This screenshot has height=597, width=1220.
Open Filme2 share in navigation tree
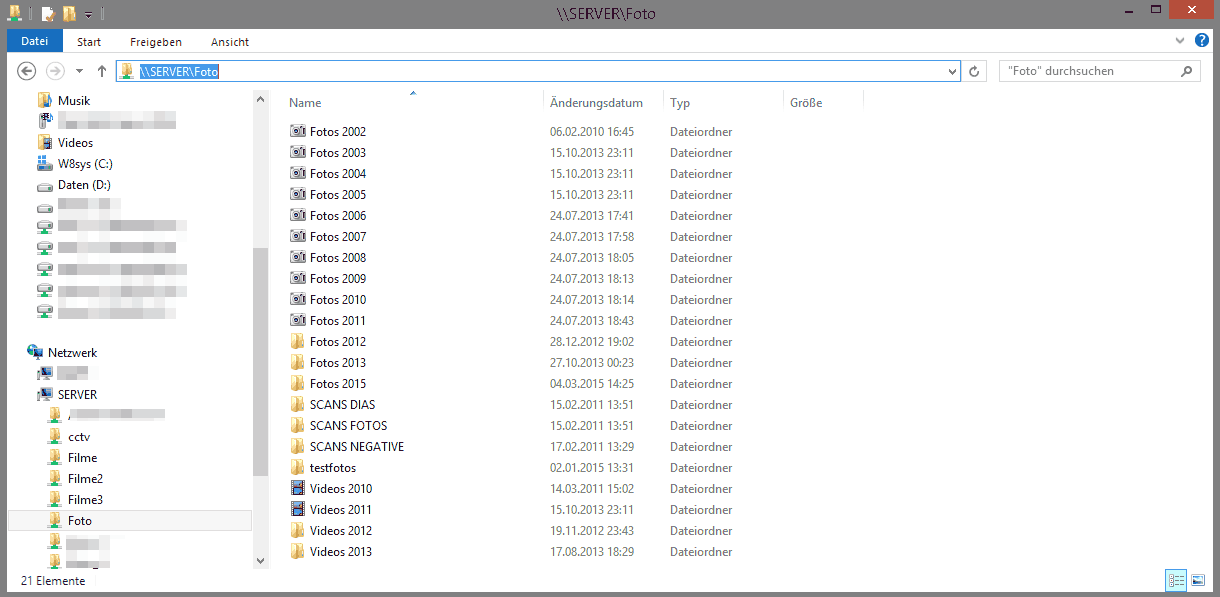[x=85, y=478]
